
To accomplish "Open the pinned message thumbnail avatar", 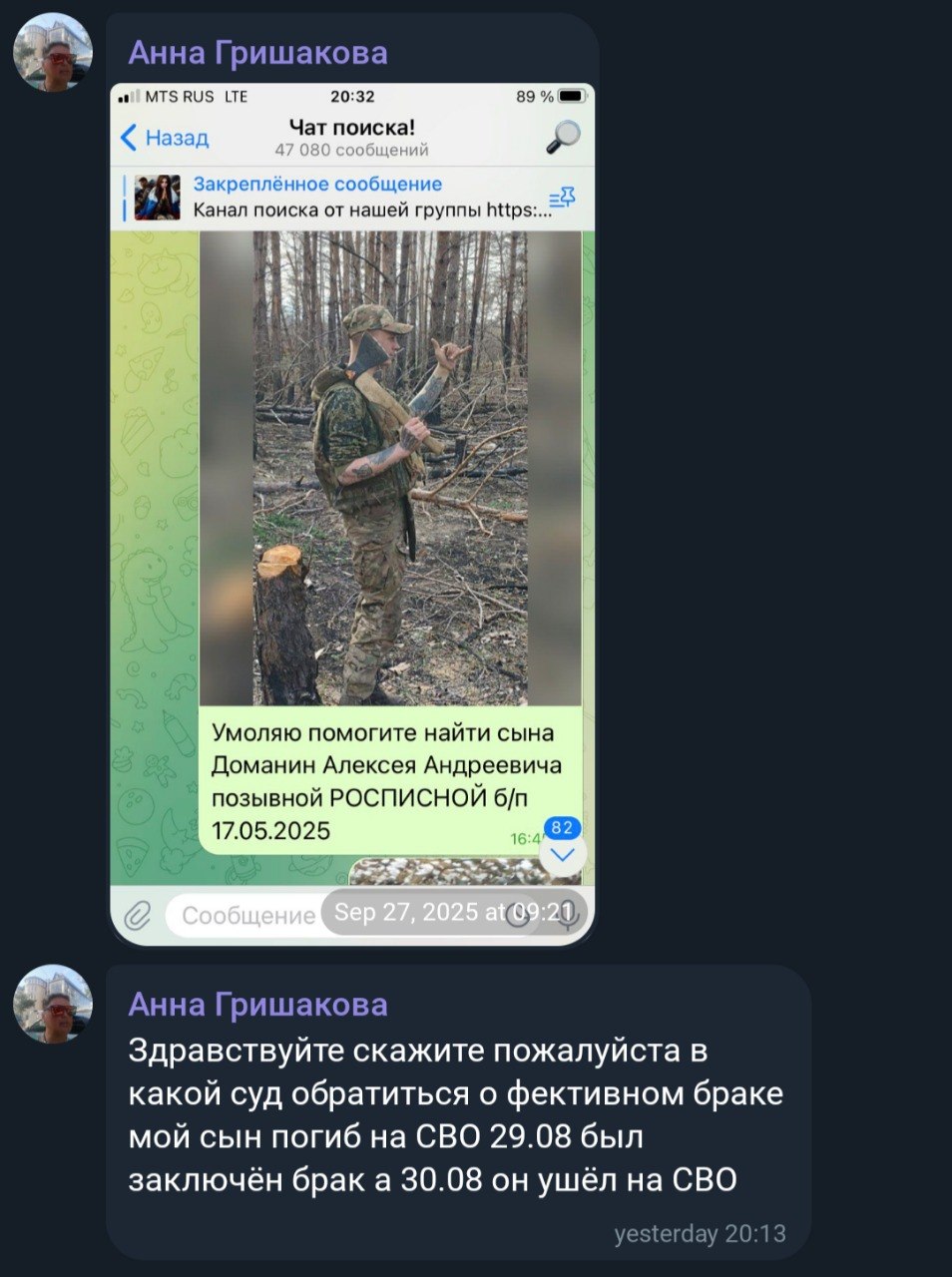I will [158, 198].
